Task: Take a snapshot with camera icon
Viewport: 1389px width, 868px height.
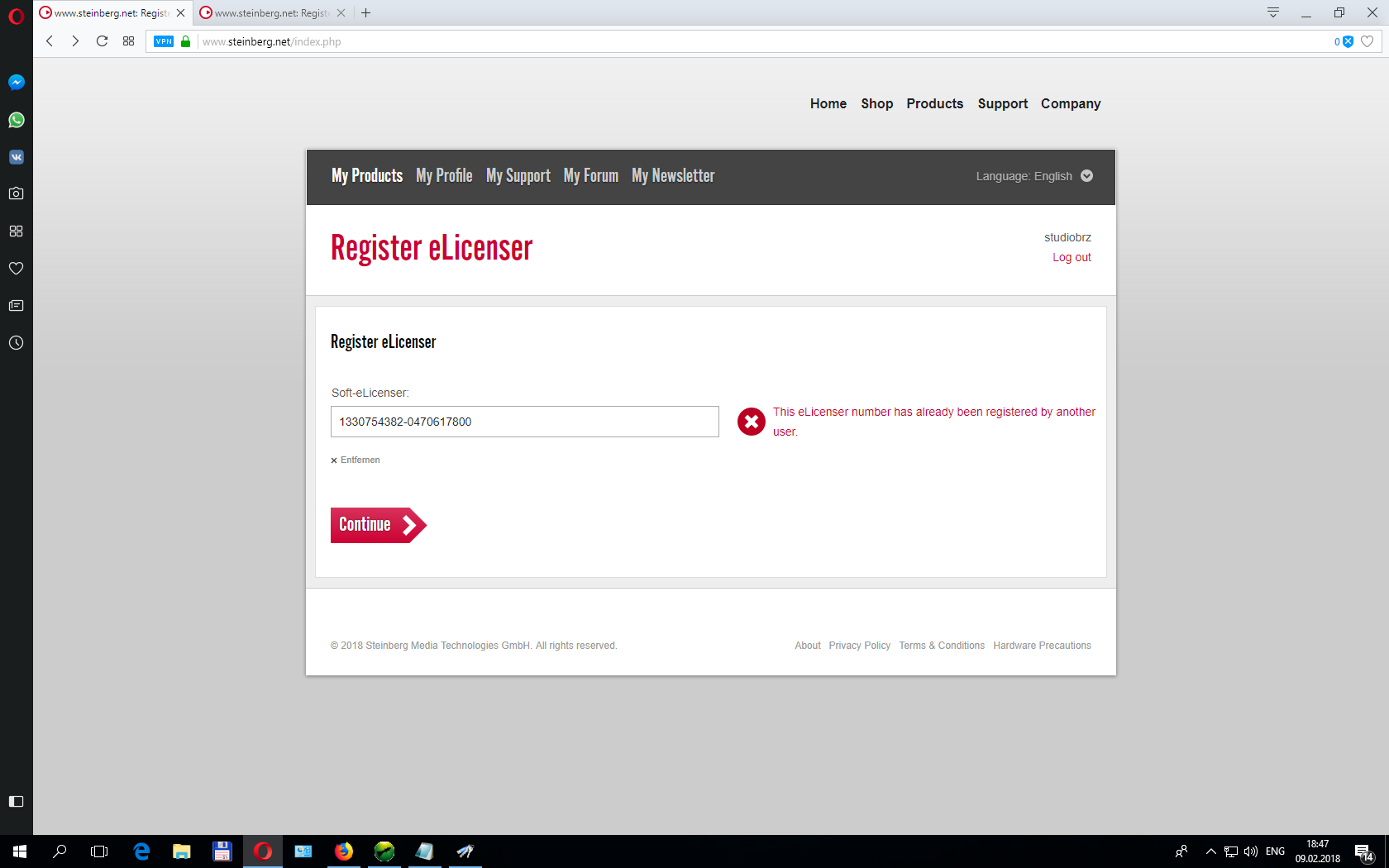Action: pos(16,193)
